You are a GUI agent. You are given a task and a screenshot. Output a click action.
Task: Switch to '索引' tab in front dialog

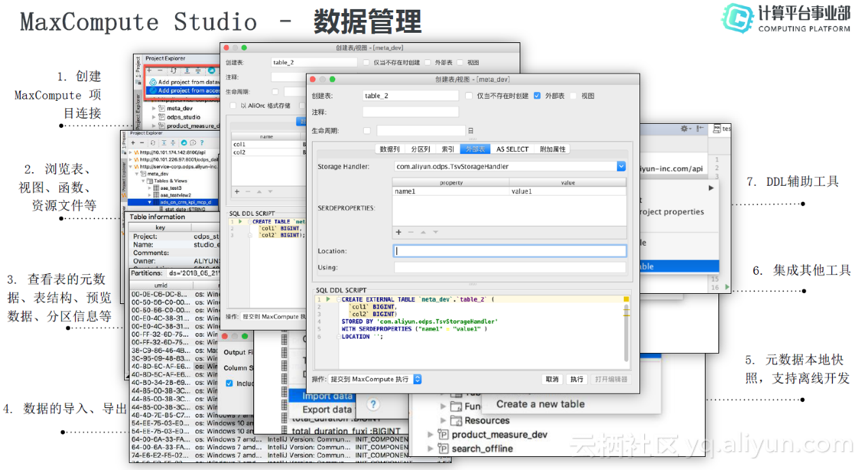coord(447,149)
